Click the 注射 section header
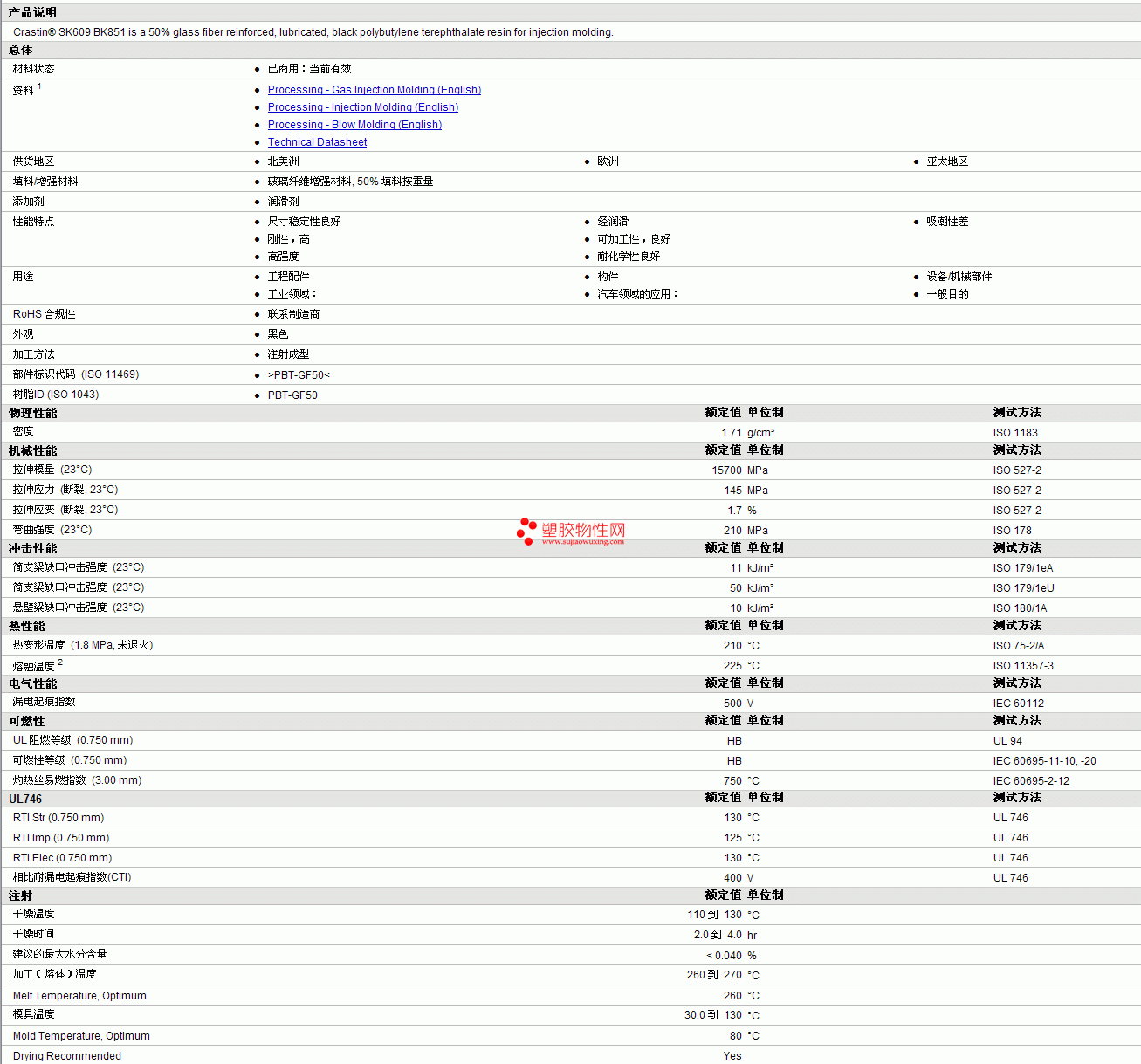Viewport: 1141px width, 1064px height. tap(21, 896)
